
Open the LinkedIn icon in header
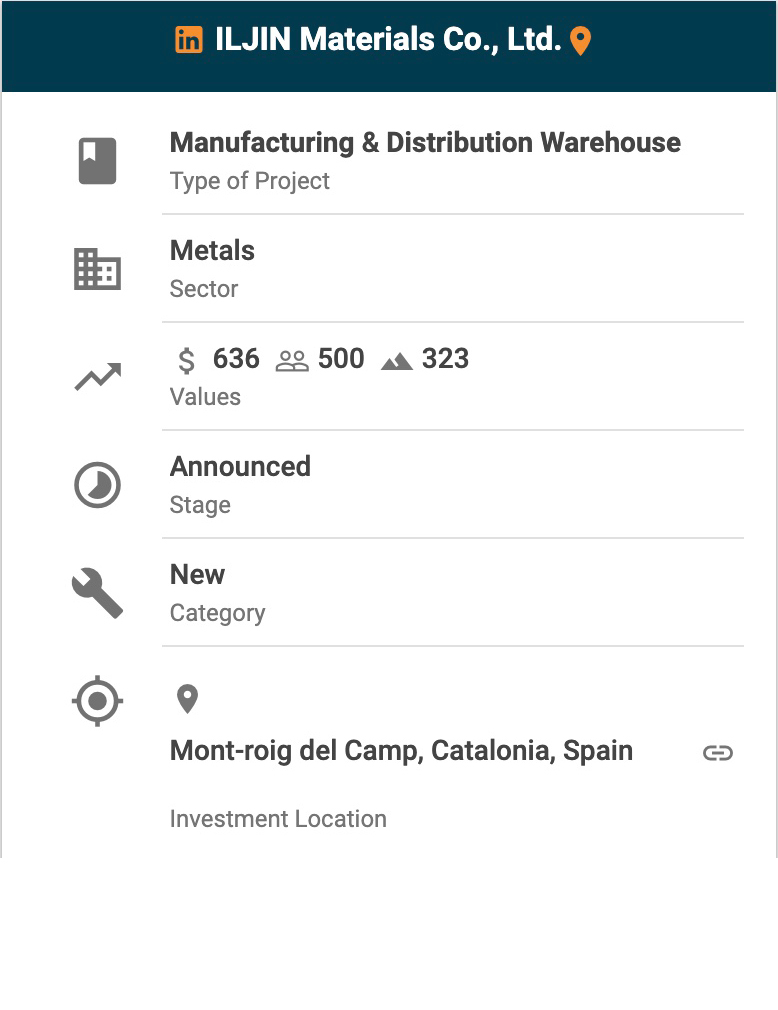[188, 40]
